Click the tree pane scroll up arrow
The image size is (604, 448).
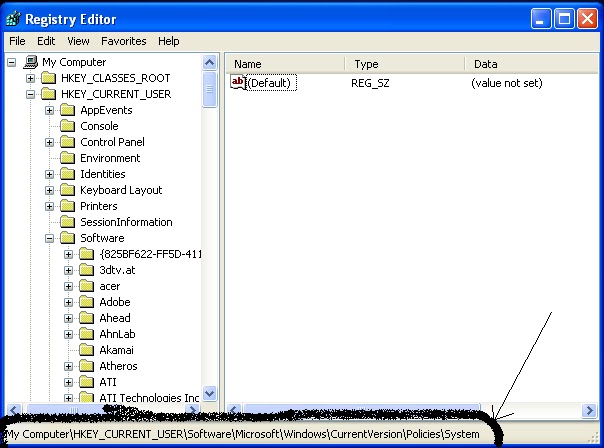(210, 62)
